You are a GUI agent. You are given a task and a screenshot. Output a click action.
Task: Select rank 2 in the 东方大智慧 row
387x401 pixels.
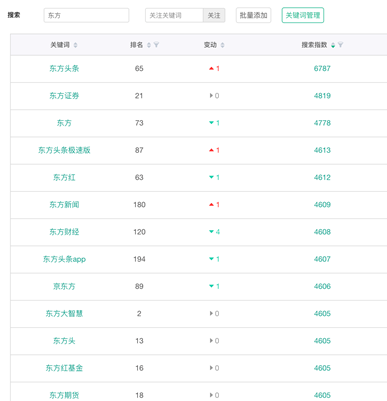(x=139, y=314)
